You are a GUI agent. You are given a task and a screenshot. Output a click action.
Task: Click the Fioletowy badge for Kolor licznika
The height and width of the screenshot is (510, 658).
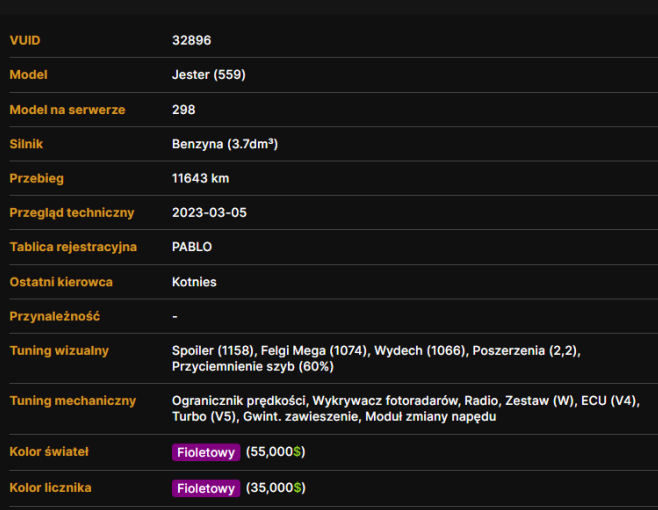(206, 488)
